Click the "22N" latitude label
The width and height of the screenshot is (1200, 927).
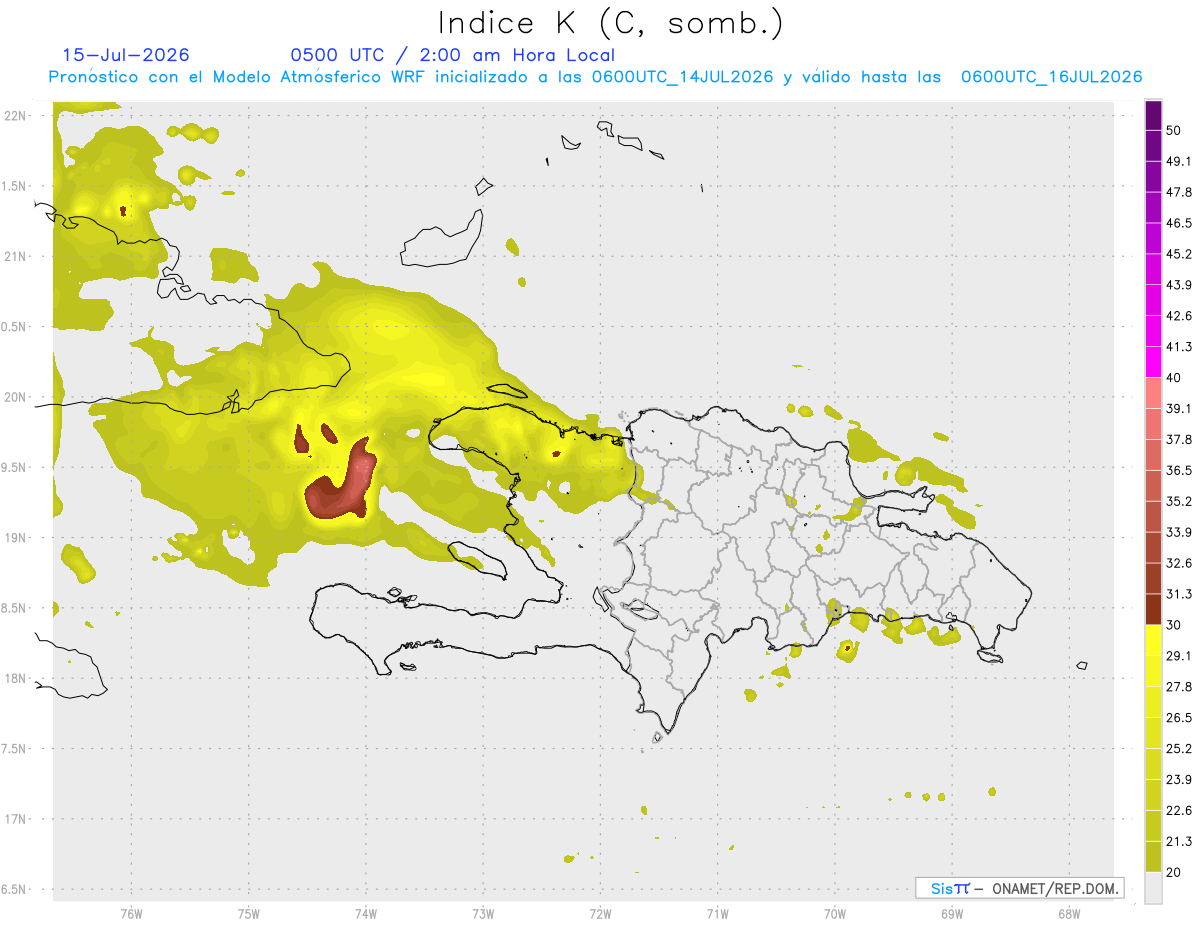14,116
